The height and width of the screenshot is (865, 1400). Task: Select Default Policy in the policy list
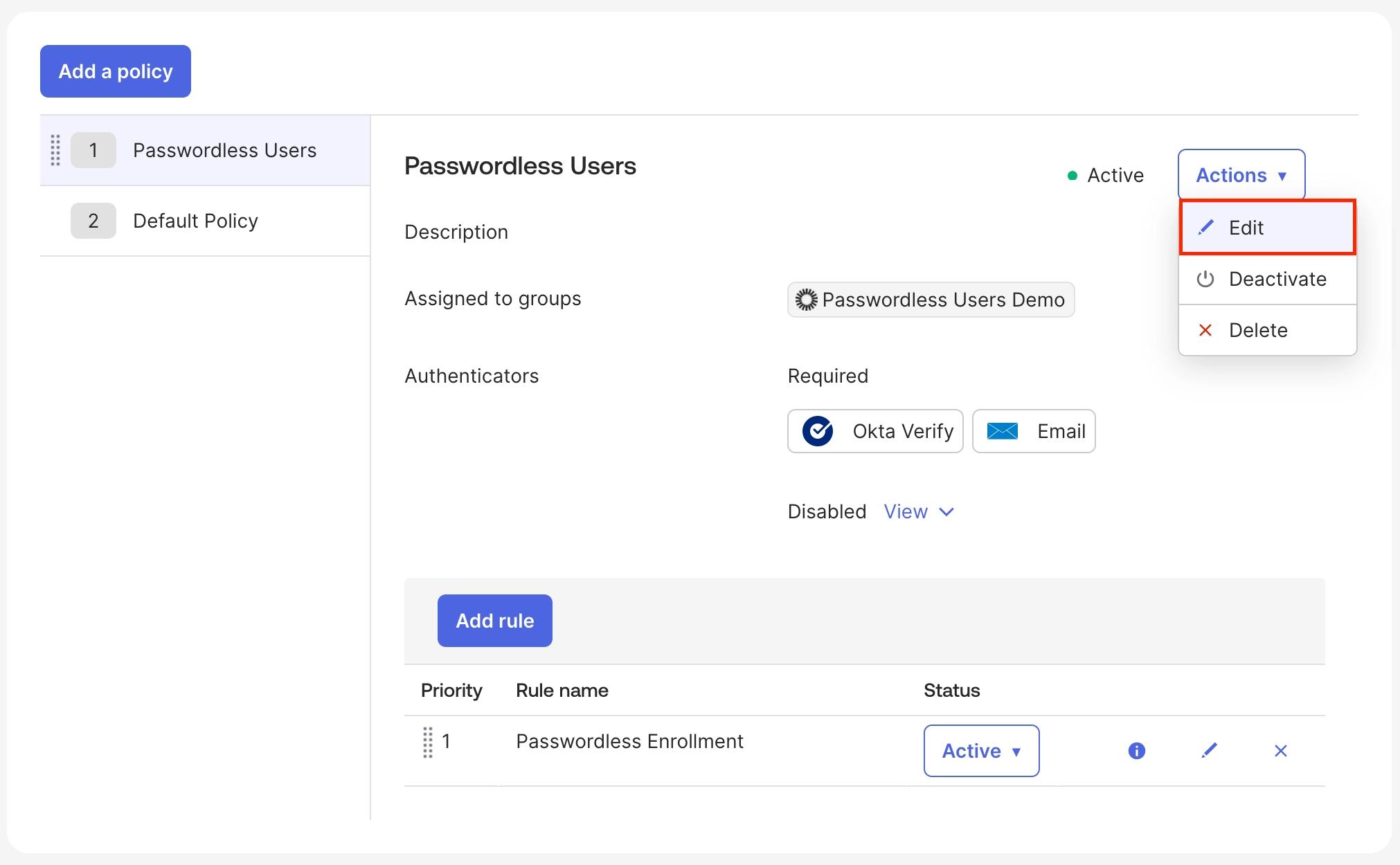(x=195, y=221)
